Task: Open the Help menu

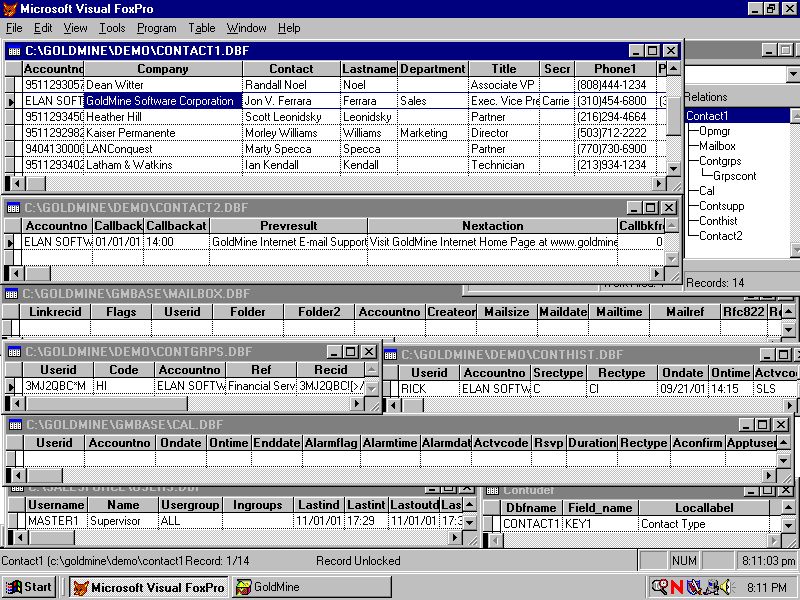Action: (289, 28)
